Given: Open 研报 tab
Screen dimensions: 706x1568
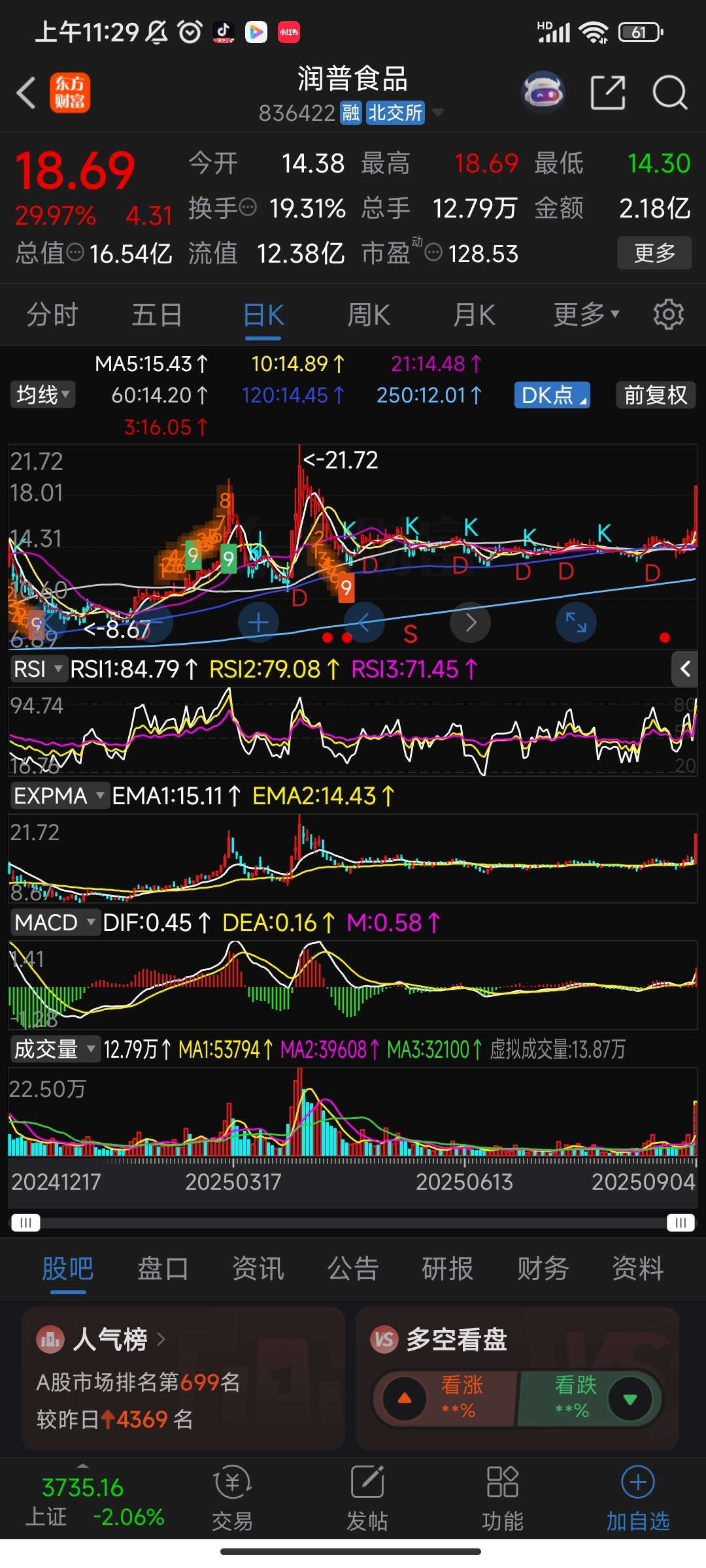Looking at the screenshot, I should point(448,1269).
